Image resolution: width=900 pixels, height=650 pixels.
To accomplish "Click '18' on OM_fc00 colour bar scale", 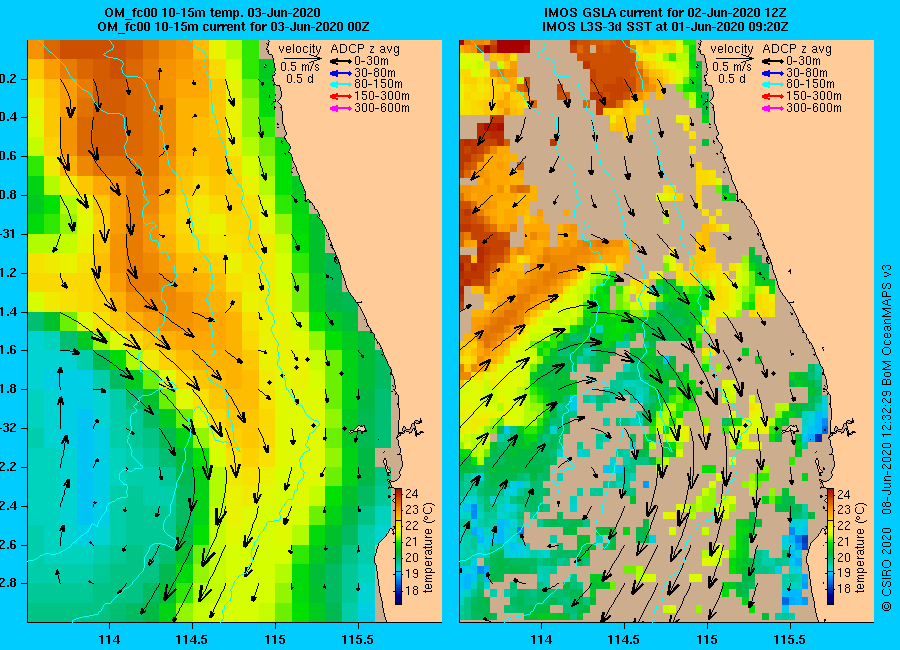I will (412, 589).
